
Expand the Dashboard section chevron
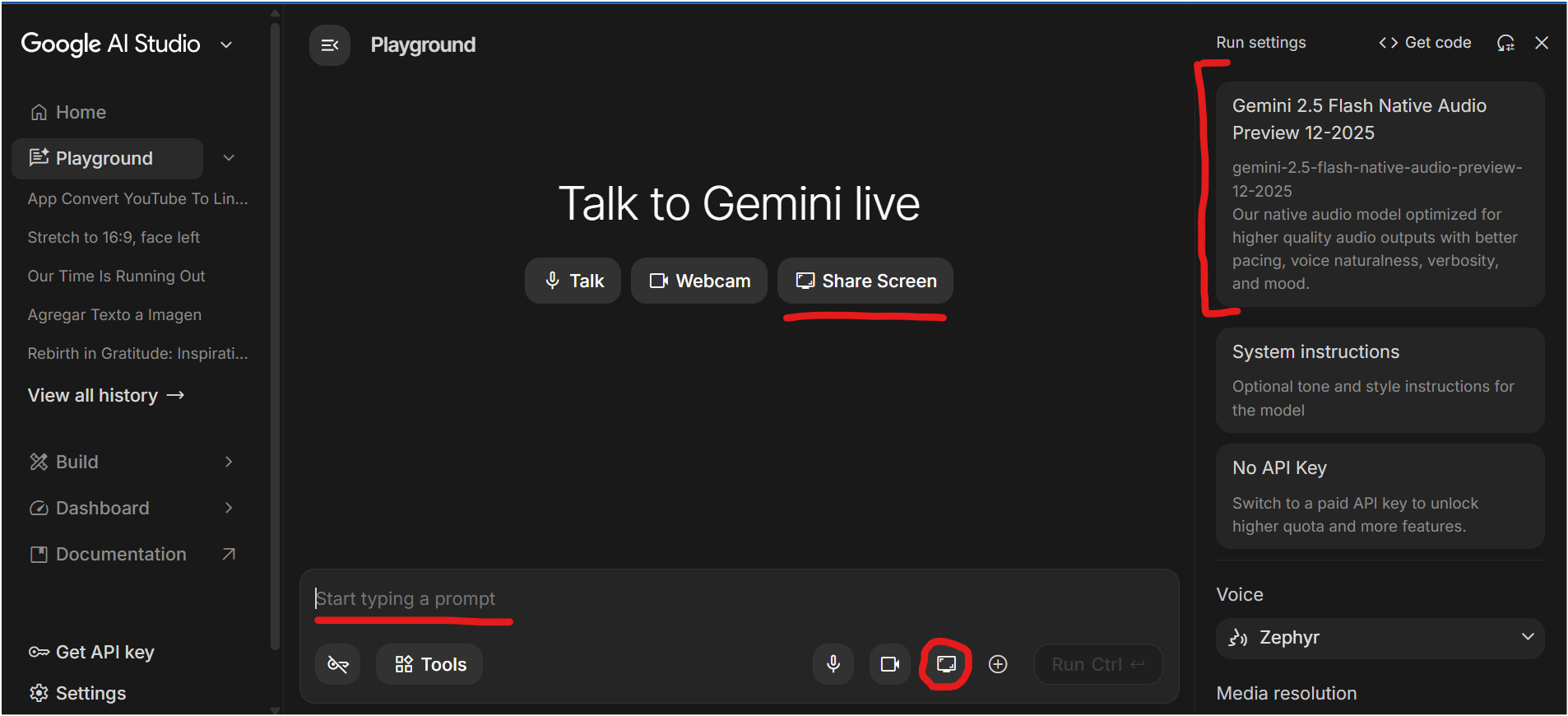tap(229, 508)
